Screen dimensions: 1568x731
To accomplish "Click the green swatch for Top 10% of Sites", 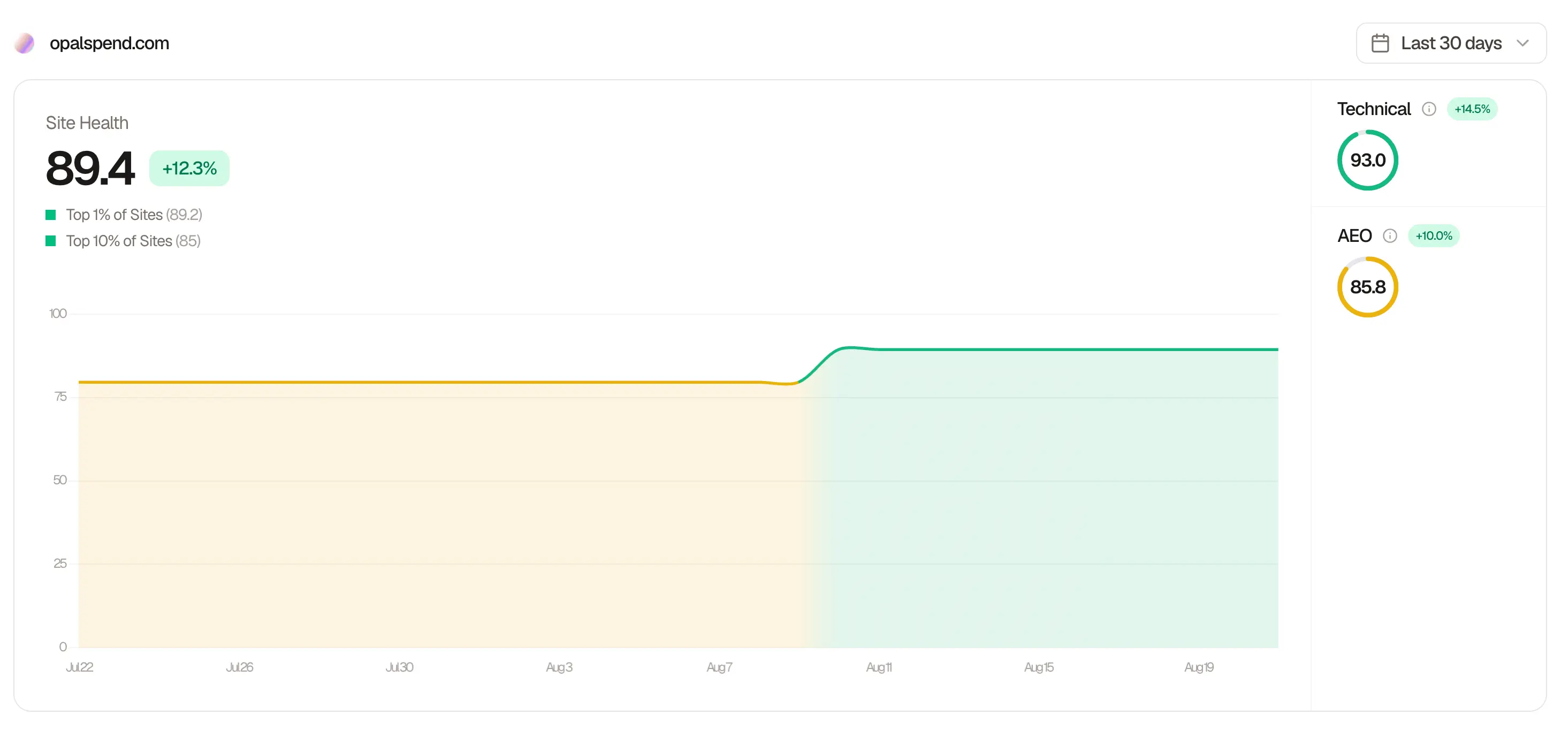I will point(50,241).
